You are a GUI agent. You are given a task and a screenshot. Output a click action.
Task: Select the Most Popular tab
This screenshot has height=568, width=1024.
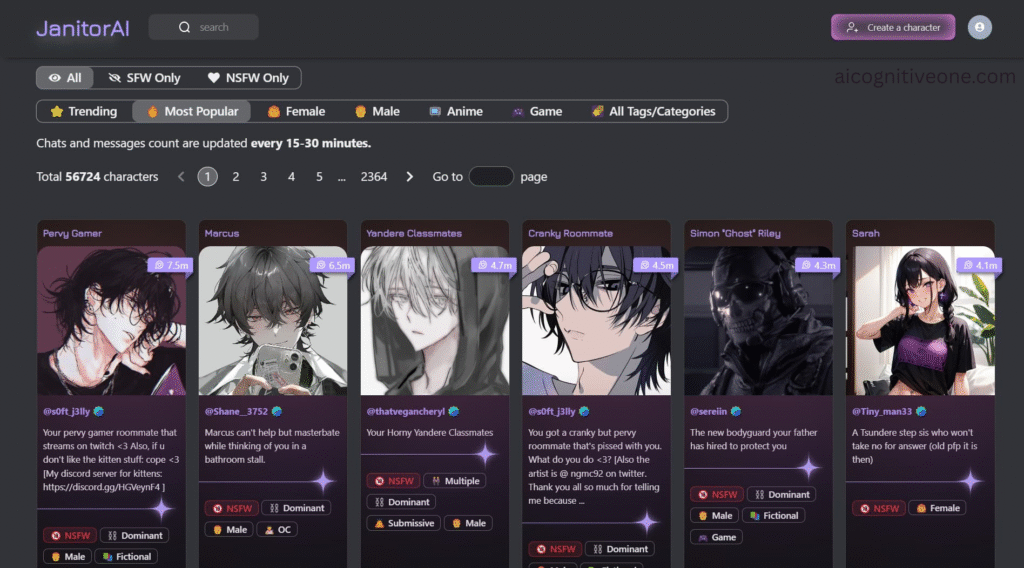tap(191, 112)
